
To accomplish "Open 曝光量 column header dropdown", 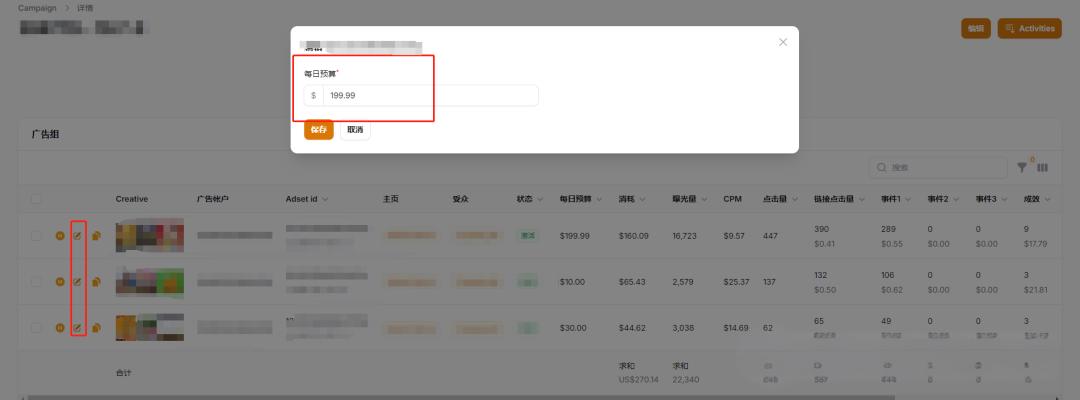I will pos(702,200).
